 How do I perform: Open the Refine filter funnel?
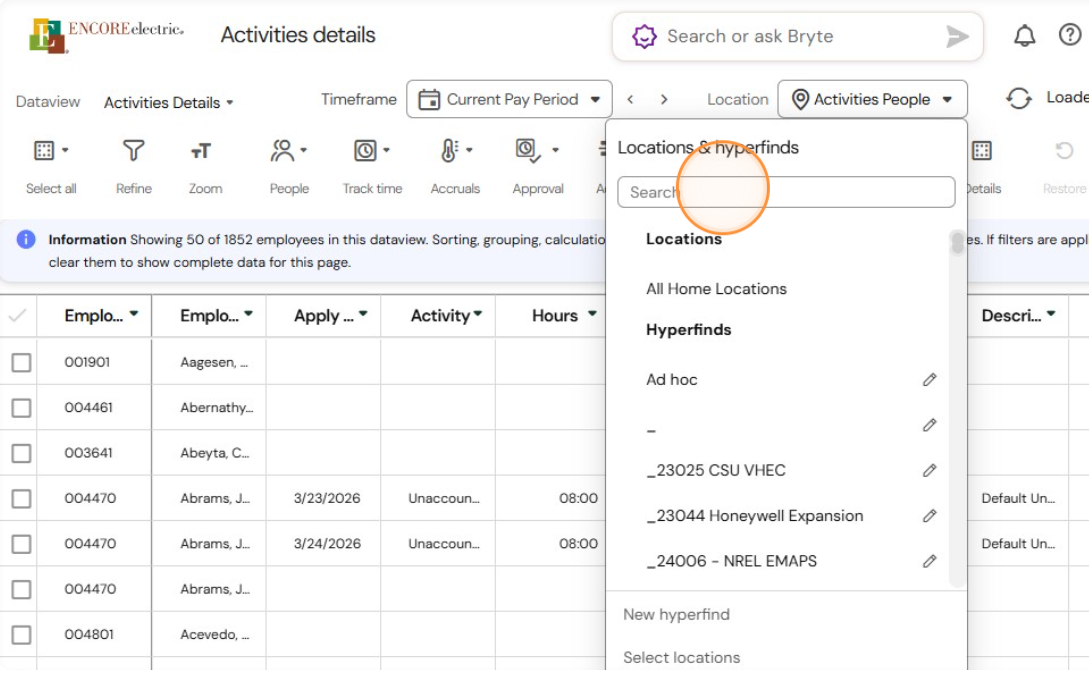[133, 150]
